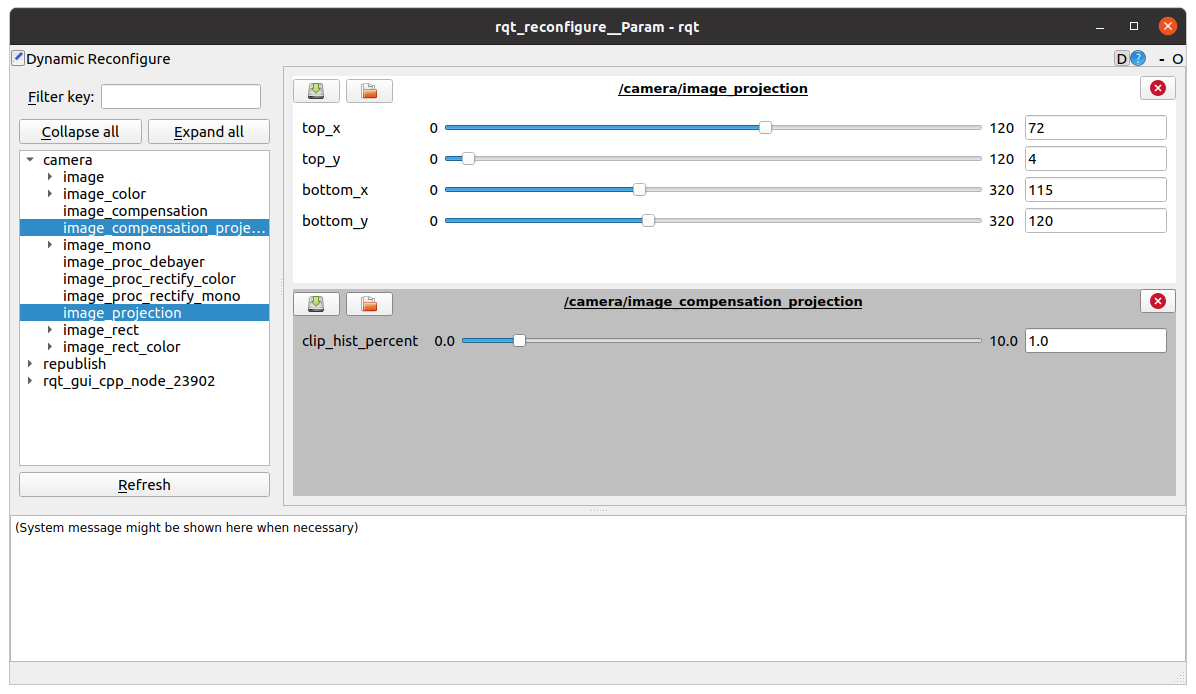The height and width of the screenshot is (694, 1196).
Task: Expand the republish tree node
Action: click(x=30, y=364)
